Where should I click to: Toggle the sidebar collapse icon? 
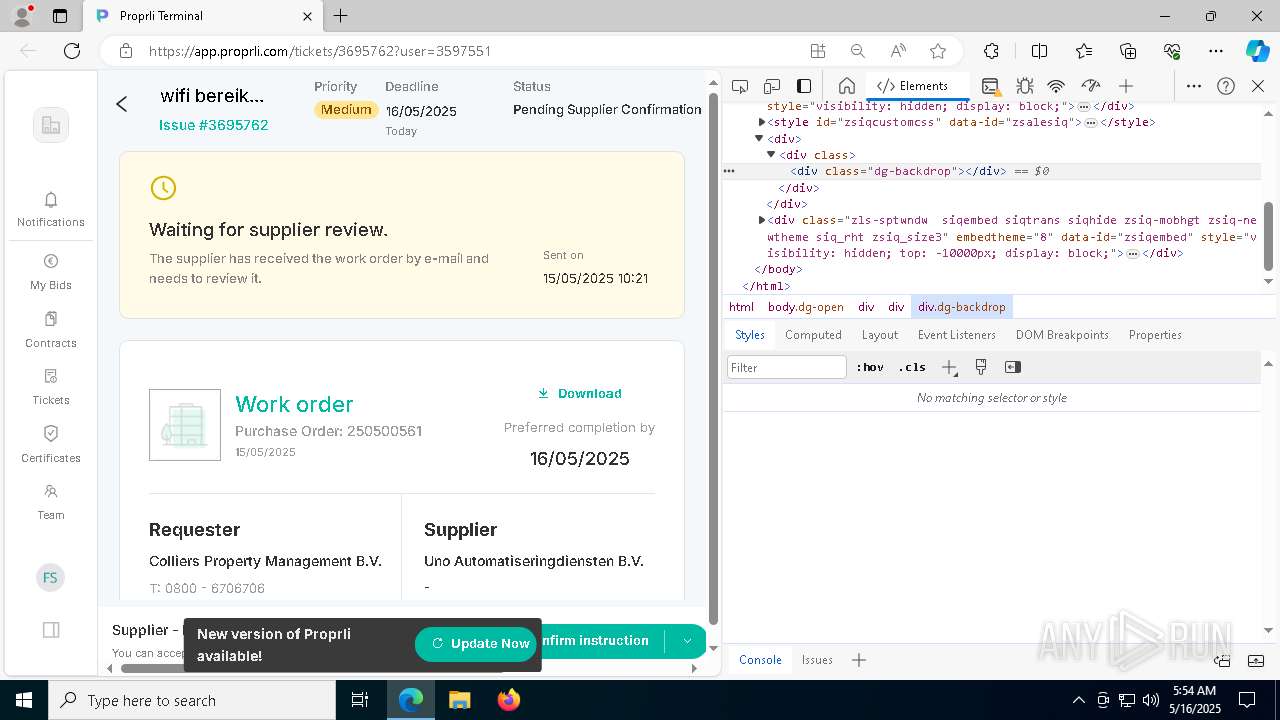click(x=51, y=630)
